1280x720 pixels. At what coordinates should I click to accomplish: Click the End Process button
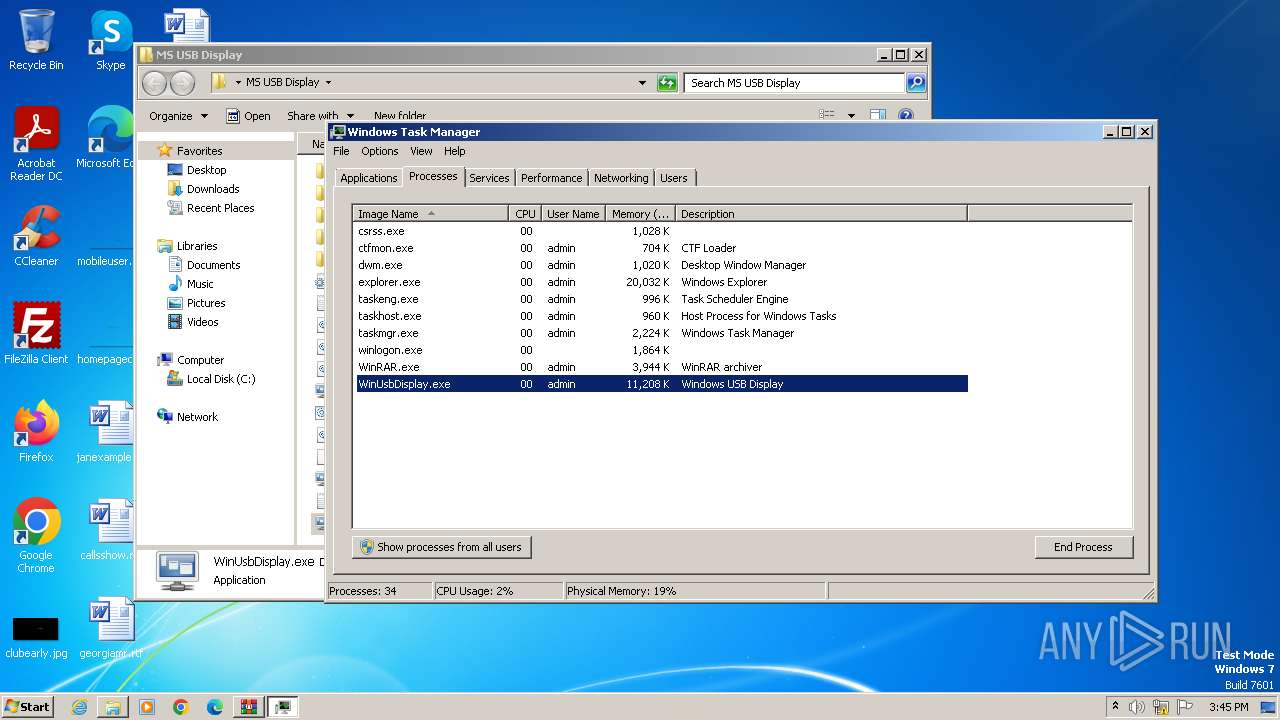[x=1083, y=547]
